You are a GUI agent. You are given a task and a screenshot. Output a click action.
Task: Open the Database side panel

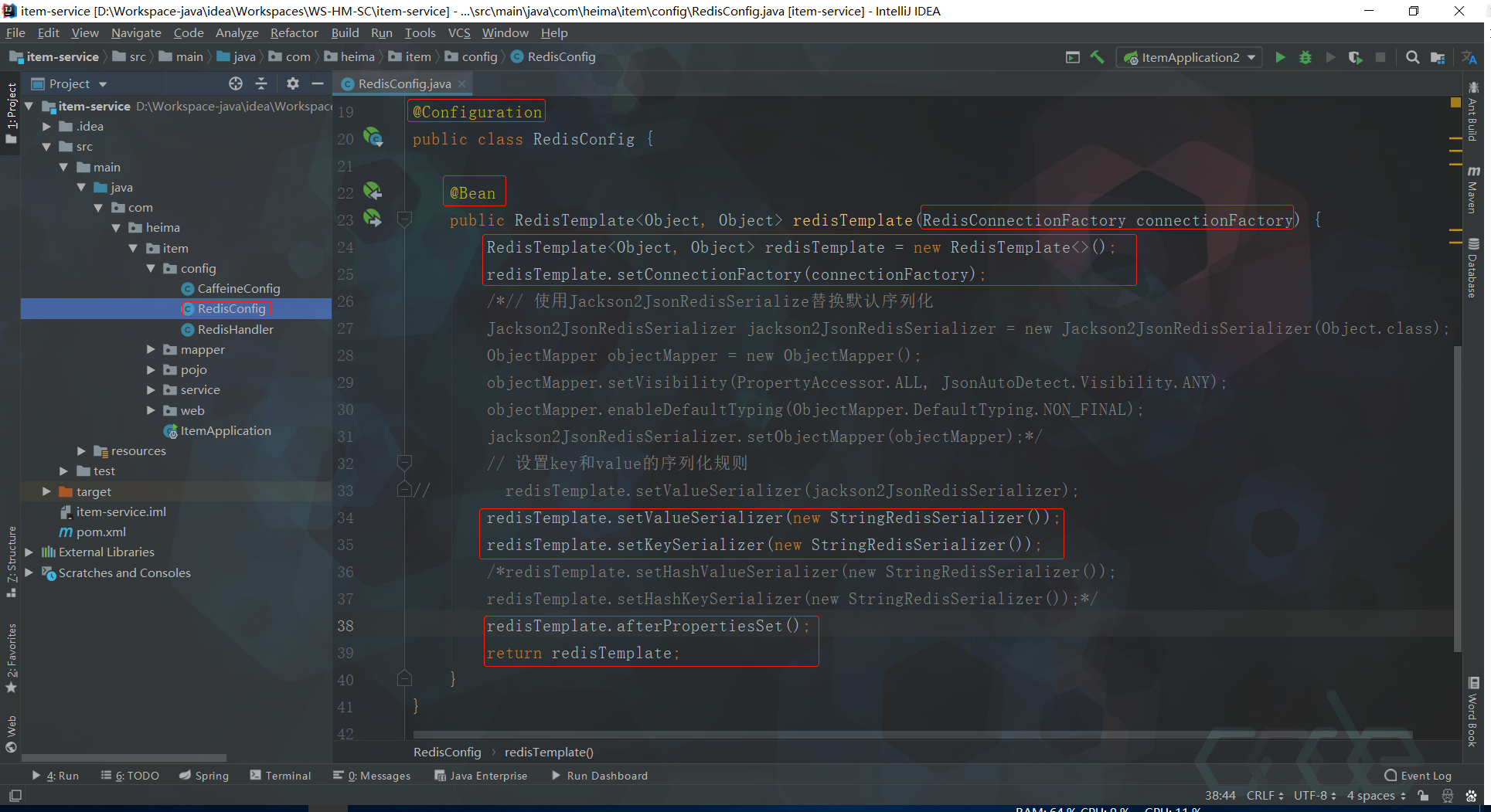tap(1473, 267)
